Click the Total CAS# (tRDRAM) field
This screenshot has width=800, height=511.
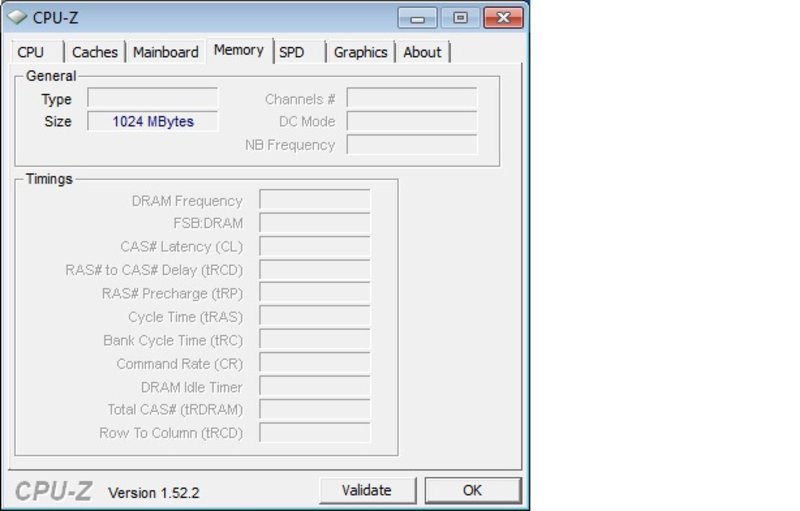315,410
